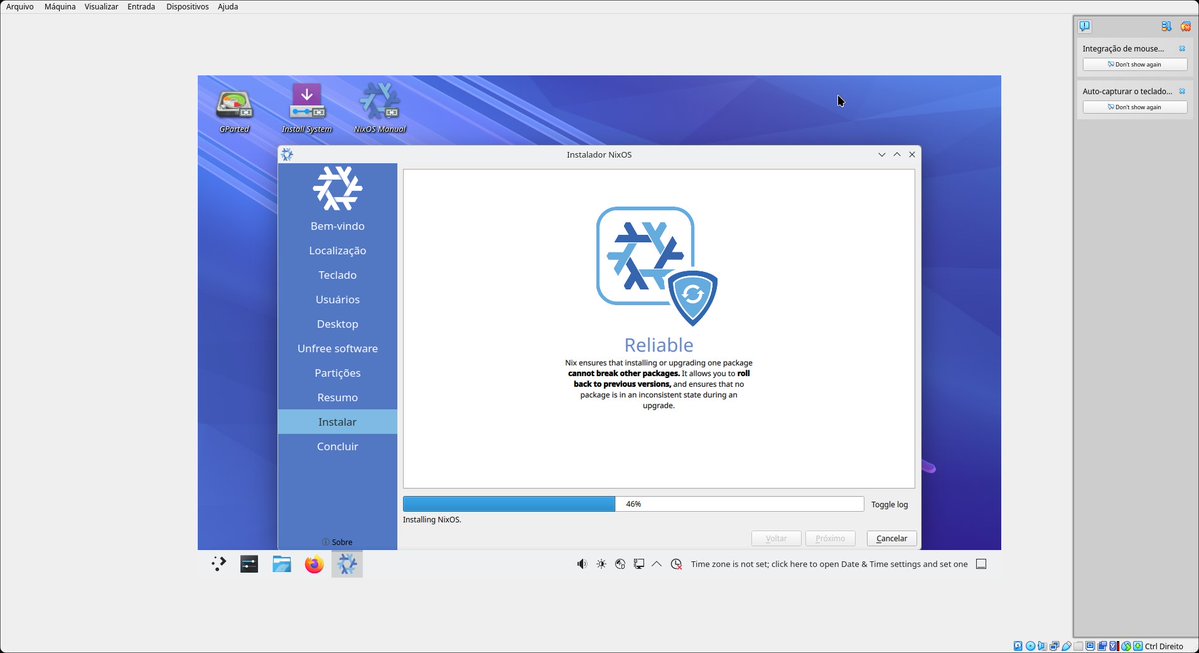1199x653 pixels.
Task: Click the Sobre button in installer
Action: pos(337,542)
